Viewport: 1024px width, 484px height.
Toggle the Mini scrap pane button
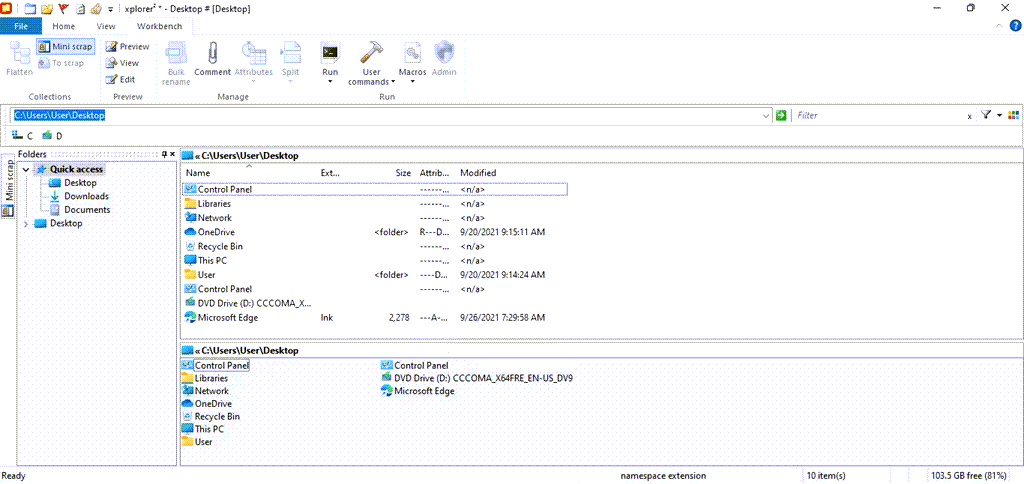pyautogui.click(x=66, y=46)
